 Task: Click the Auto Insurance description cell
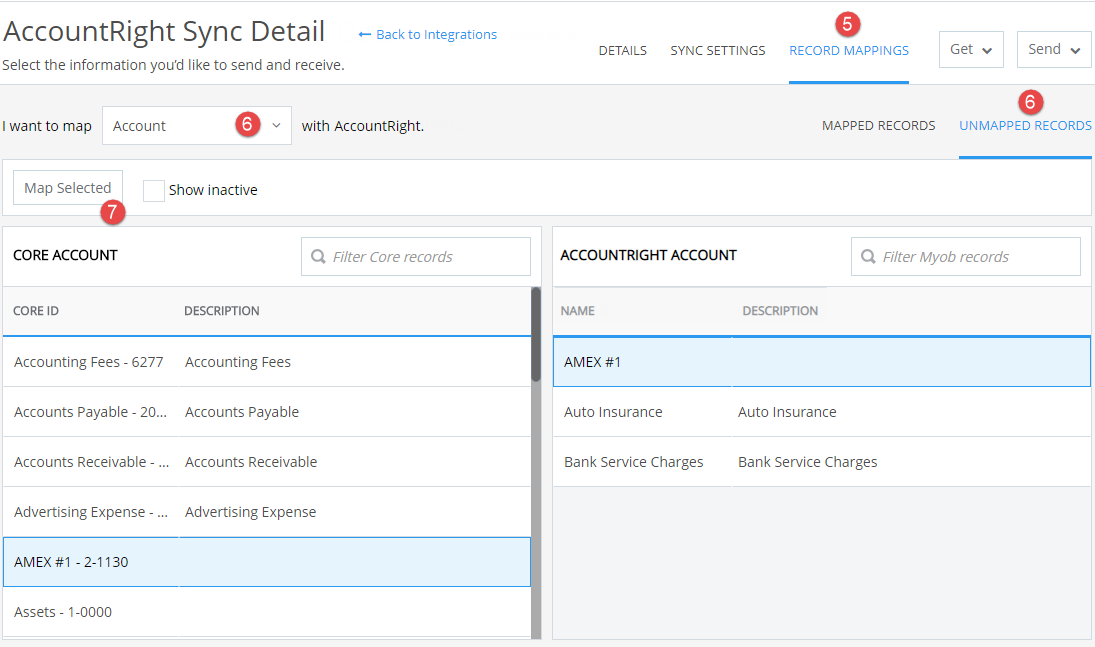click(787, 412)
